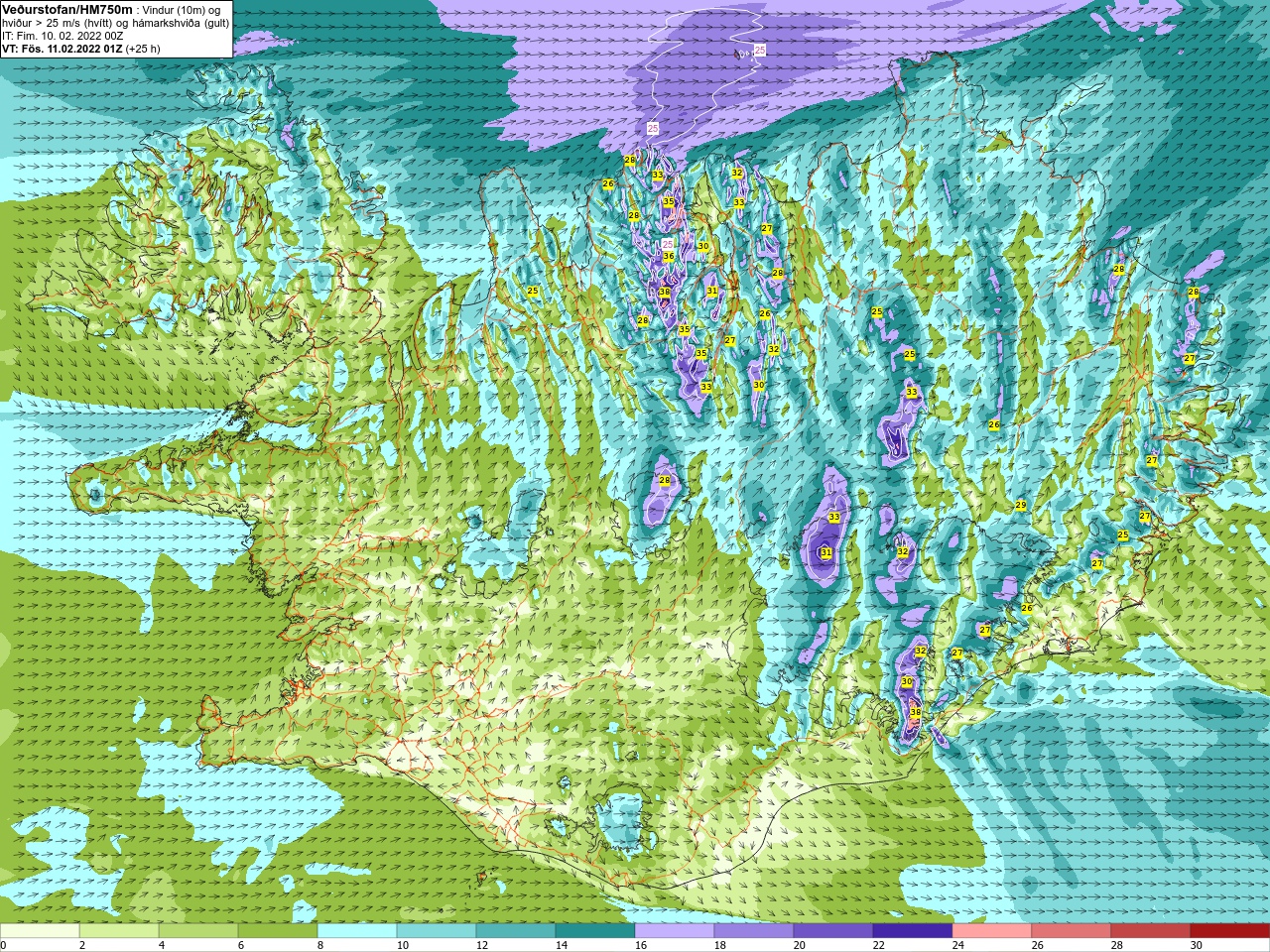Select the dark red above-30 legend swatch
The width and height of the screenshot is (1270, 952).
(x=1230, y=931)
